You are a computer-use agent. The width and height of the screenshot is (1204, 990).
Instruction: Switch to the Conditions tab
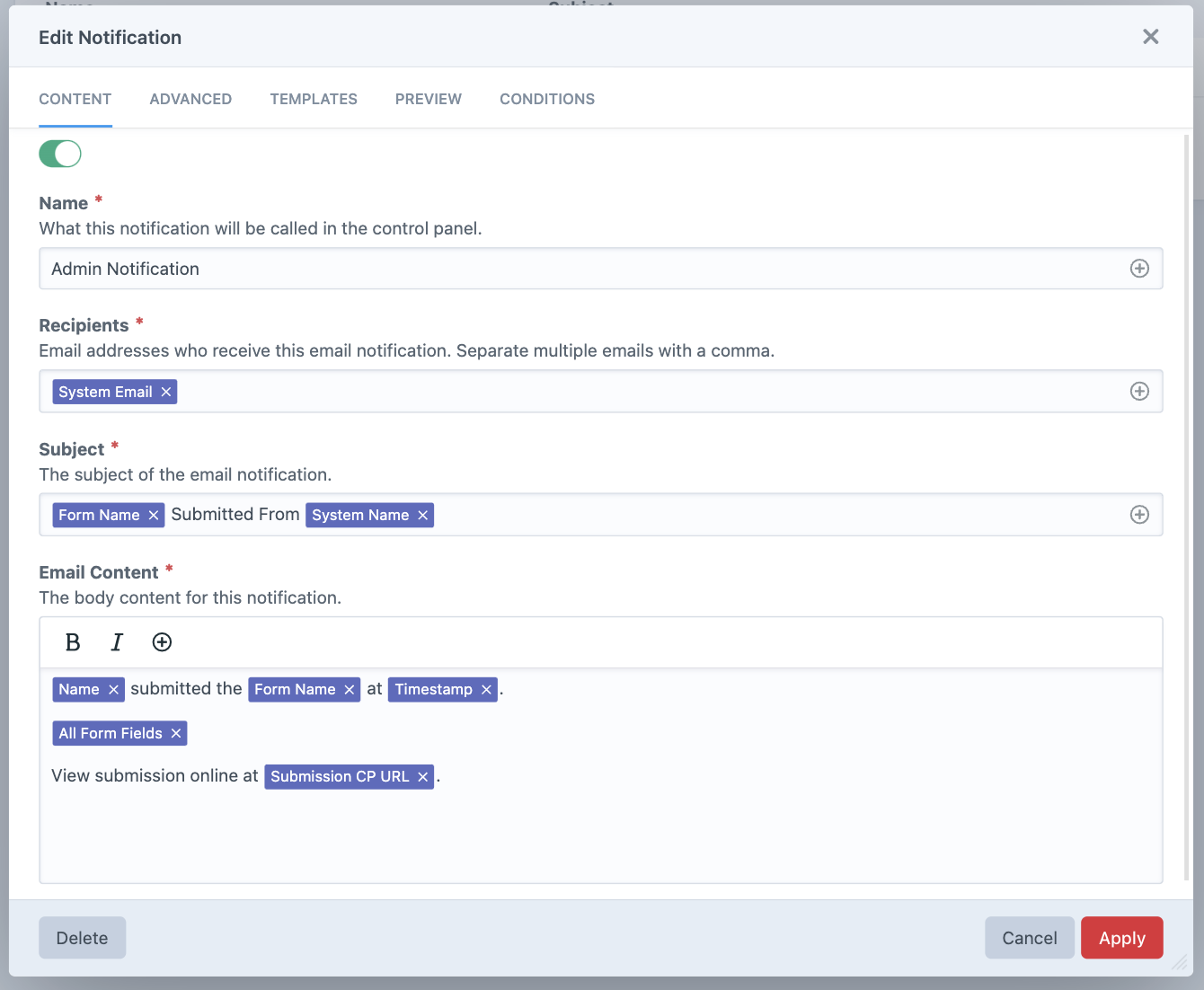pyautogui.click(x=547, y=99)
